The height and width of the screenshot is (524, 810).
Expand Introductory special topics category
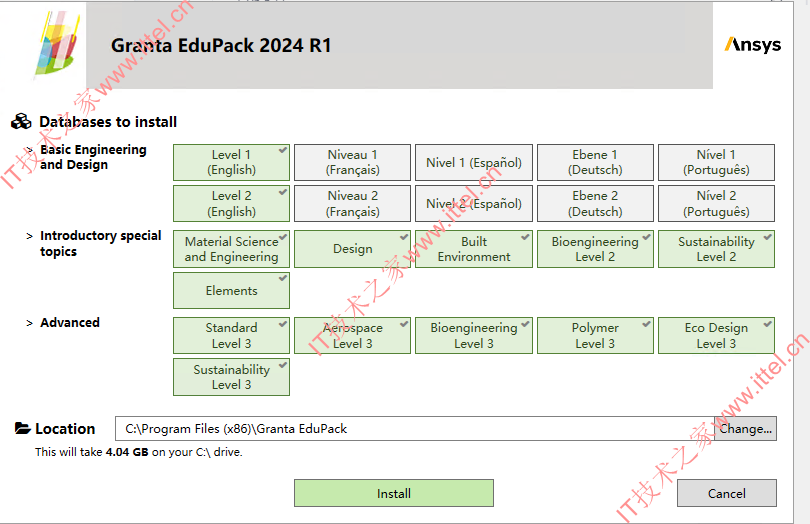pos(29,236)
